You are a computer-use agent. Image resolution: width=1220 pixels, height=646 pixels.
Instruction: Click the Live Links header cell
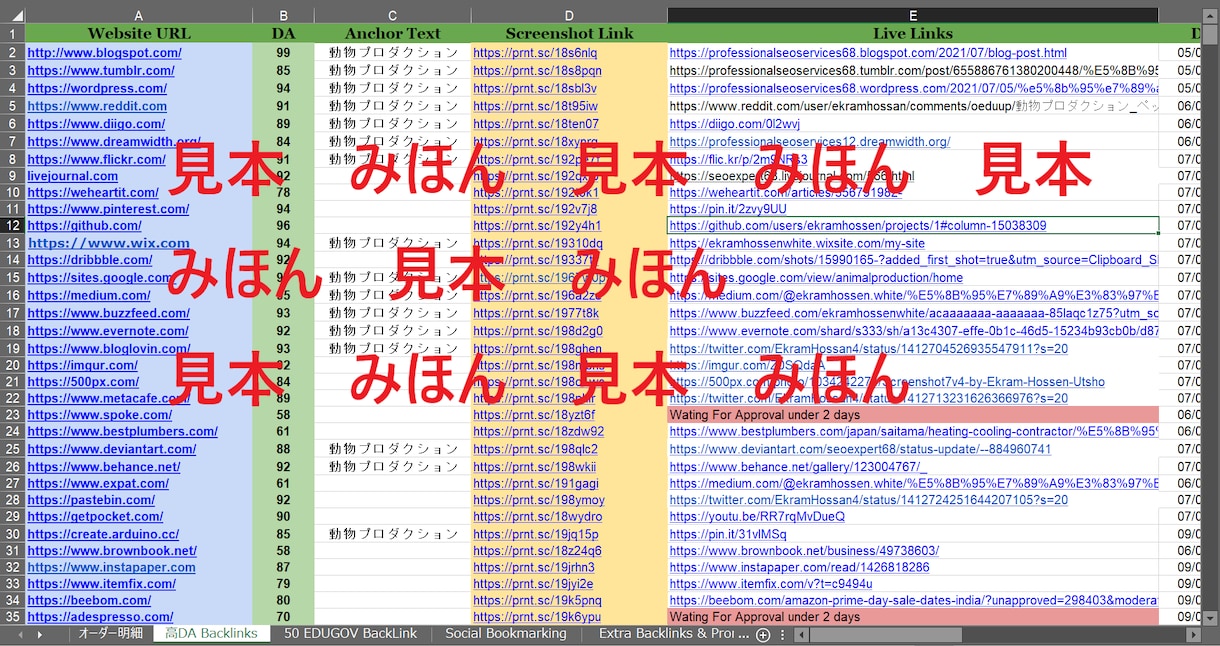point(913,33)
